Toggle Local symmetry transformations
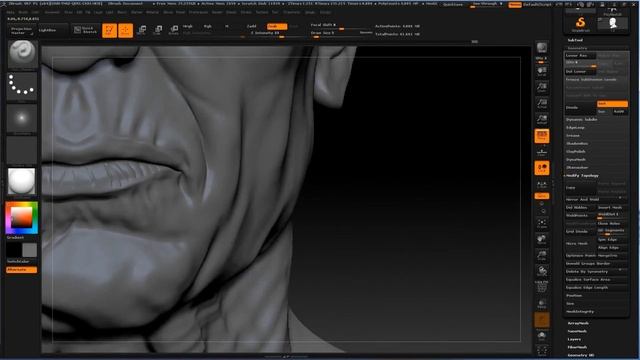Image resolution: width=640 pixels, height=360 pixels. click(542, 168)
